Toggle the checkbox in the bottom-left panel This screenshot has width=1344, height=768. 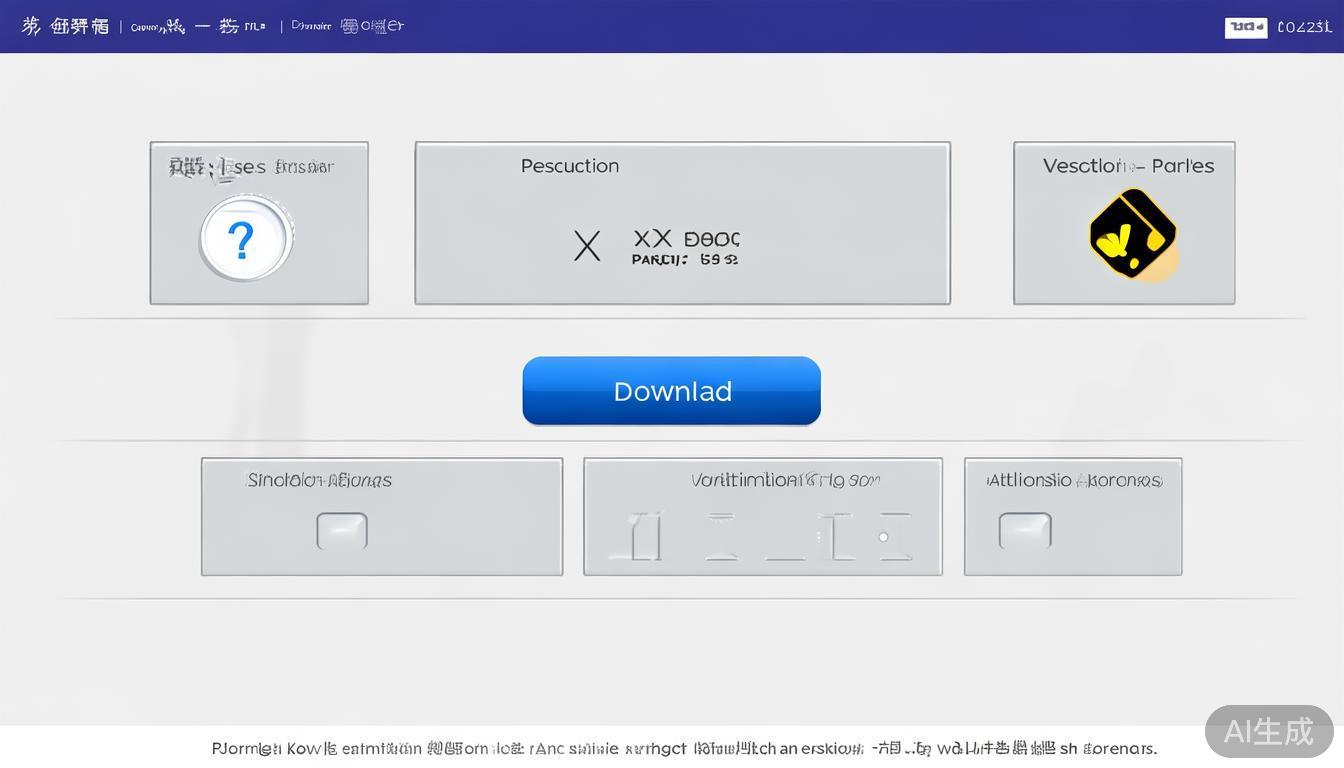coord(342,531)
